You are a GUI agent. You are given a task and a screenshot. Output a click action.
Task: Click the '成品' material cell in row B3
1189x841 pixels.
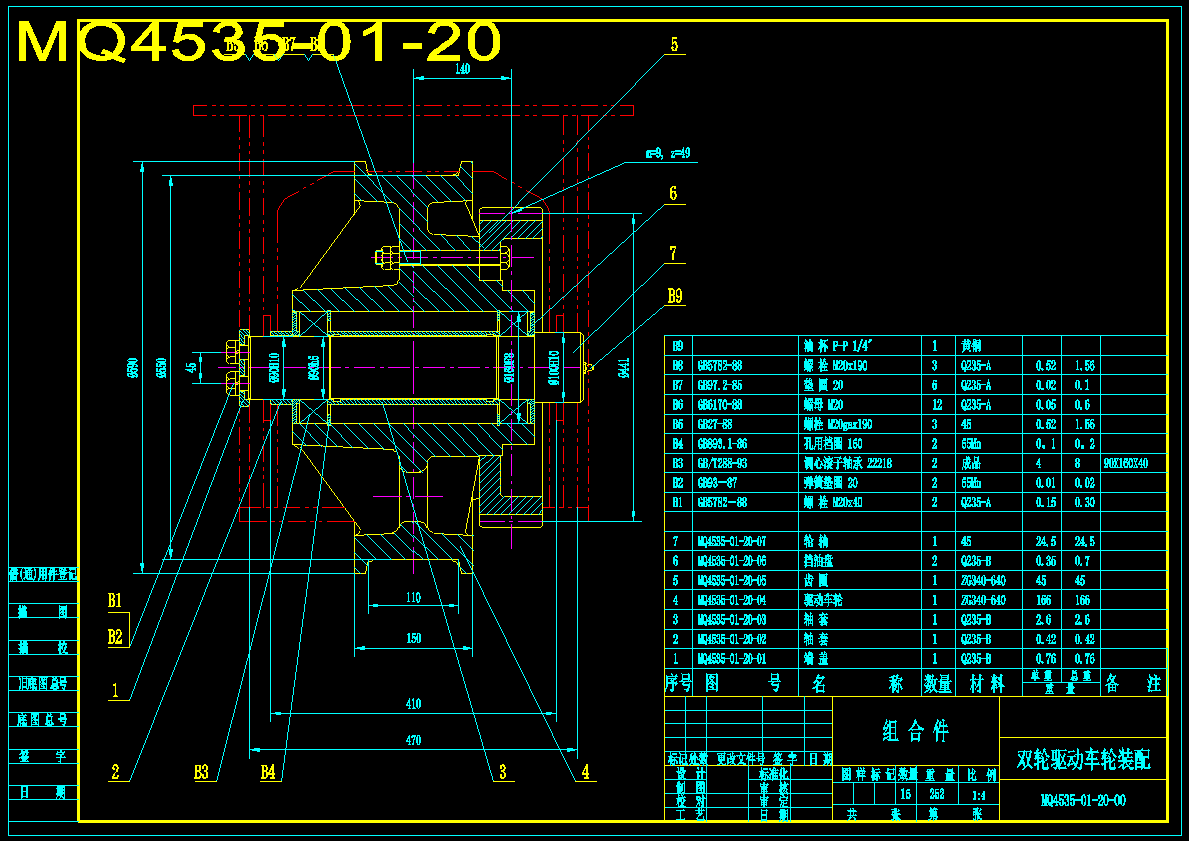(x=971, y=463)
